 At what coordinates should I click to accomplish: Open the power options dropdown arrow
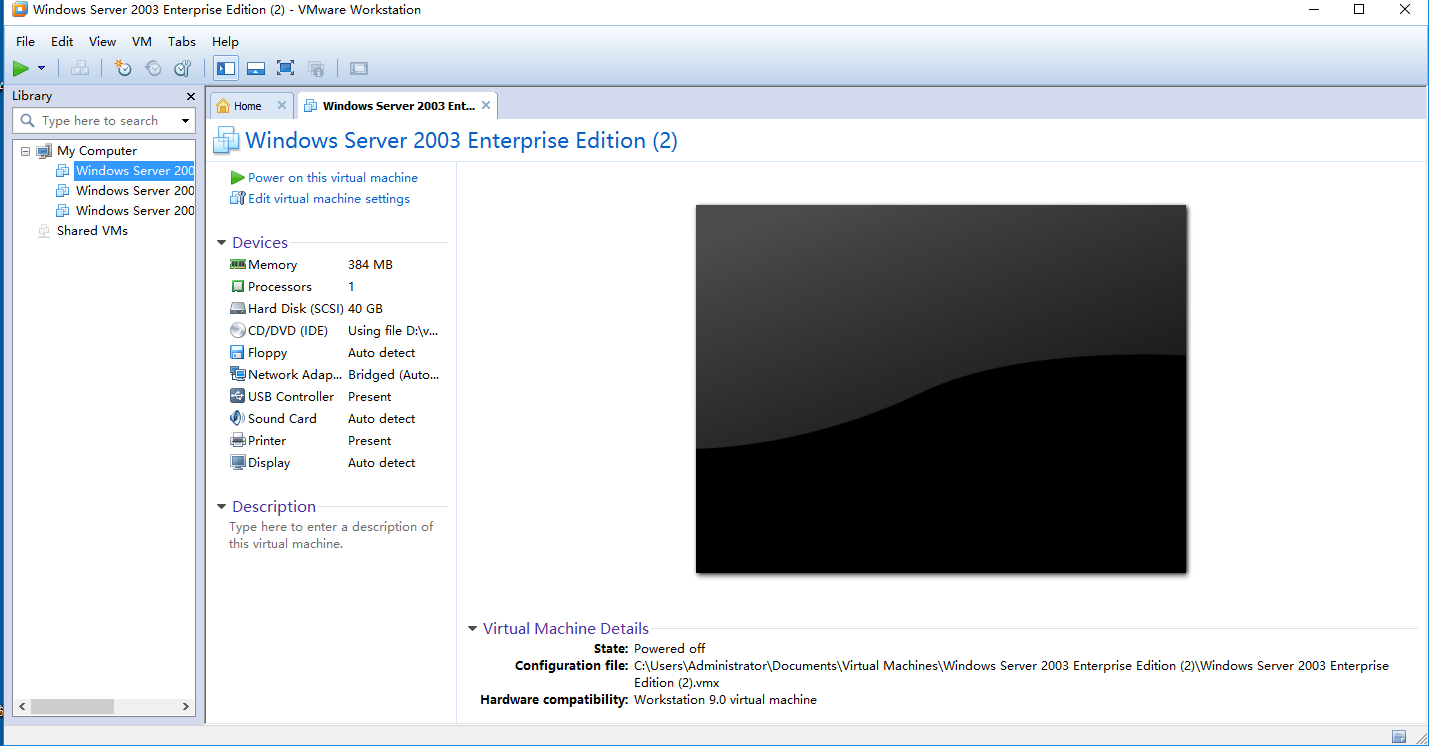click(x=42, y=68)
